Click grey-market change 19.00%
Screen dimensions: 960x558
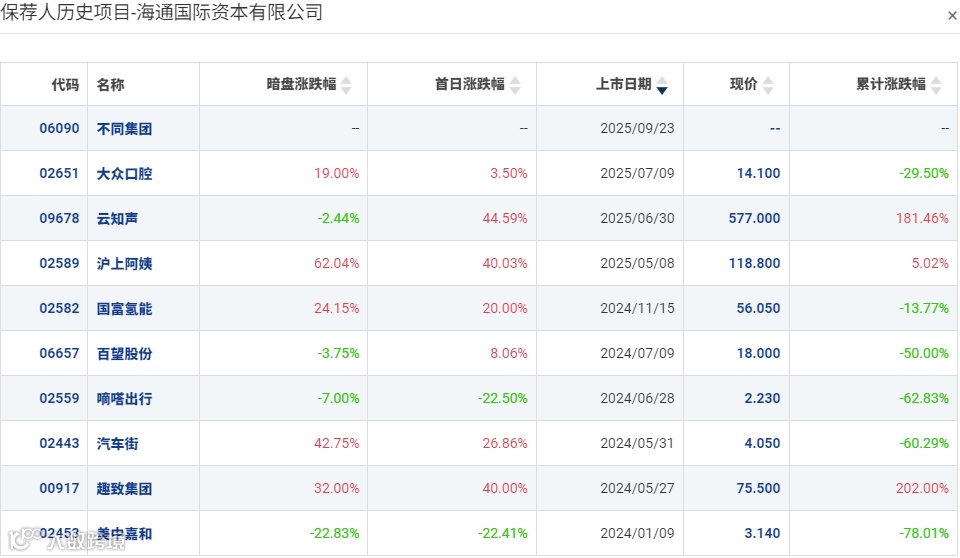pyautogui.click(x=336, y=173)
